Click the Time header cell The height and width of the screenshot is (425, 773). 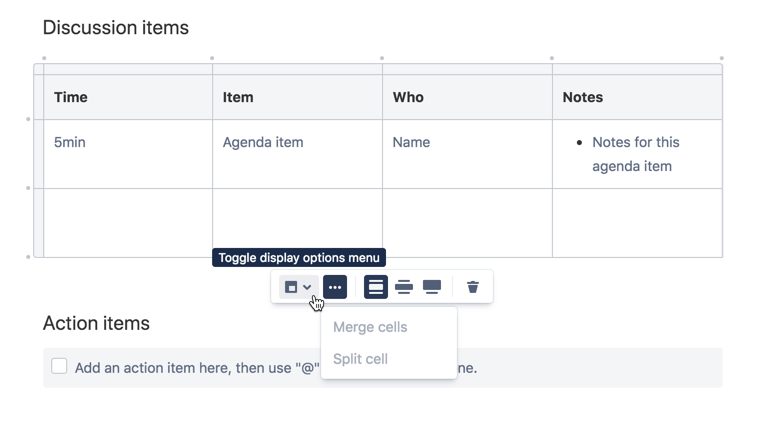coord(128,97)
